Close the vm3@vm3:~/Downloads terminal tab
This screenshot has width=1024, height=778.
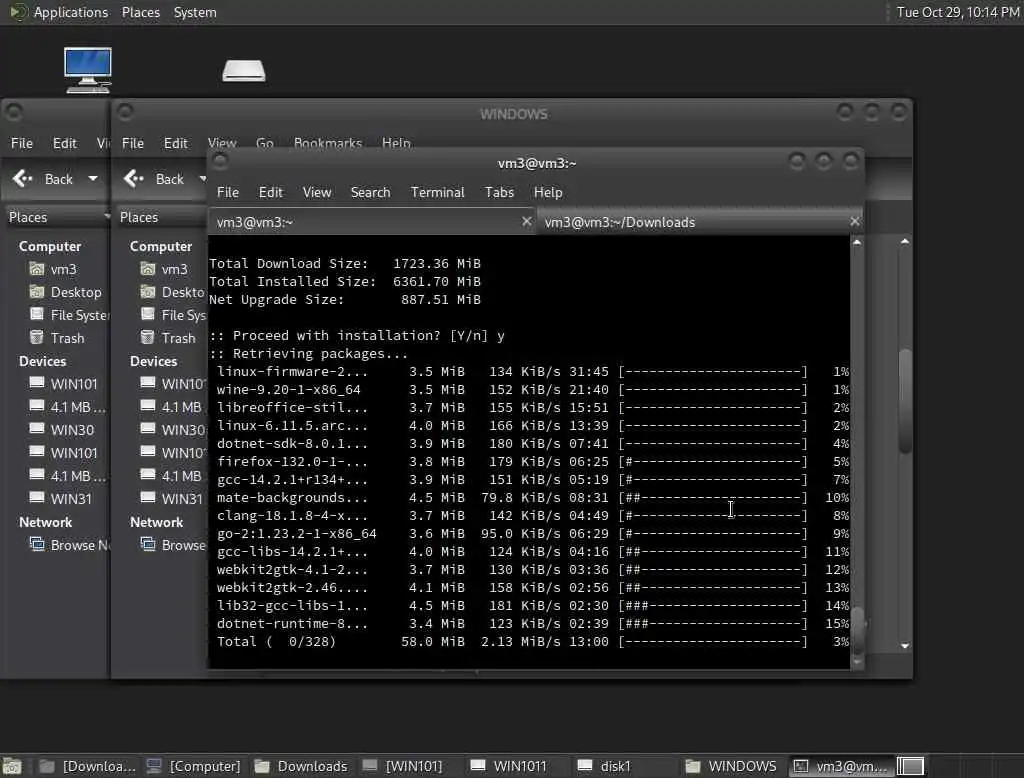click(x=854, y=221)
